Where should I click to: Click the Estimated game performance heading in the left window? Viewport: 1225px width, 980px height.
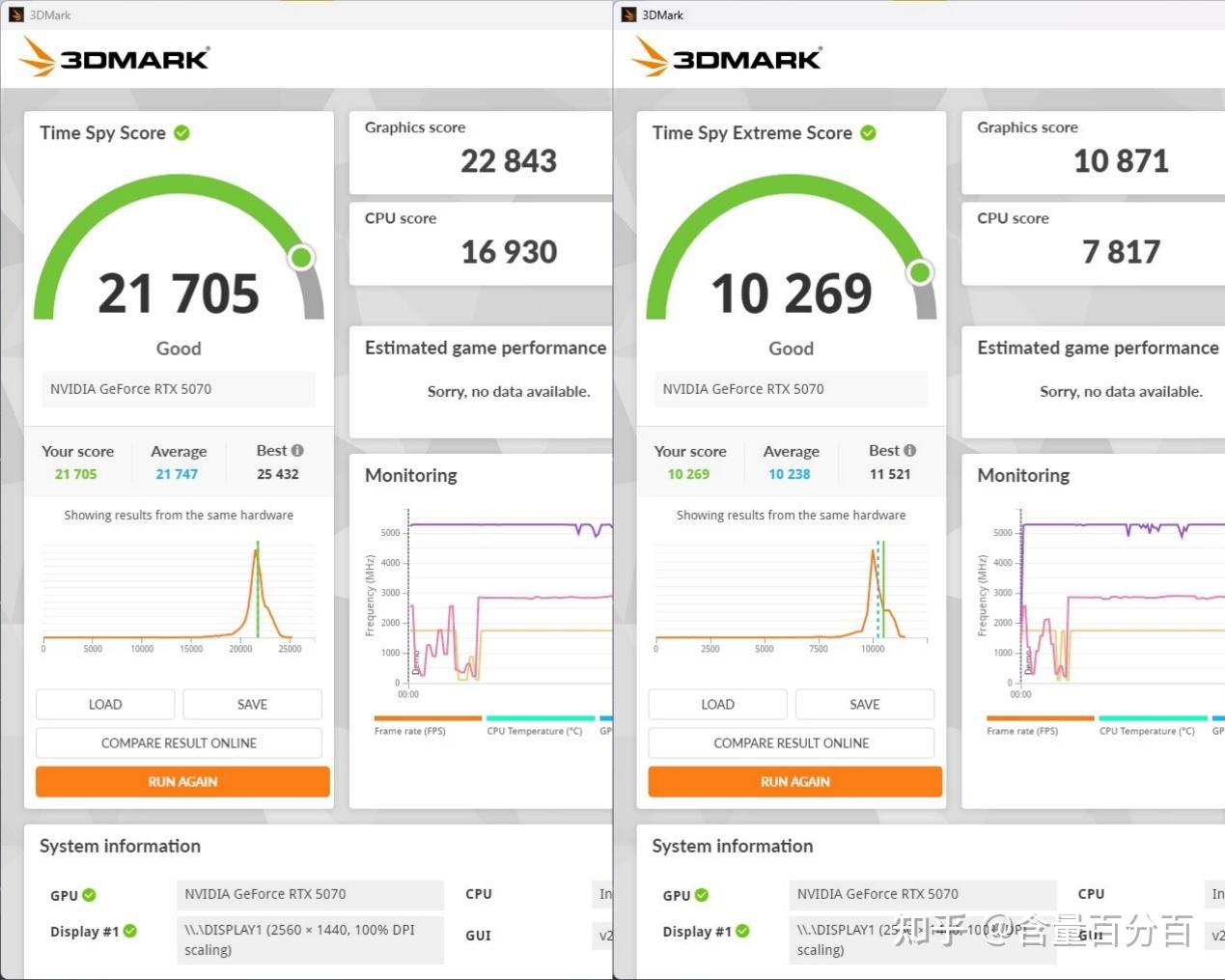[486, 348]
